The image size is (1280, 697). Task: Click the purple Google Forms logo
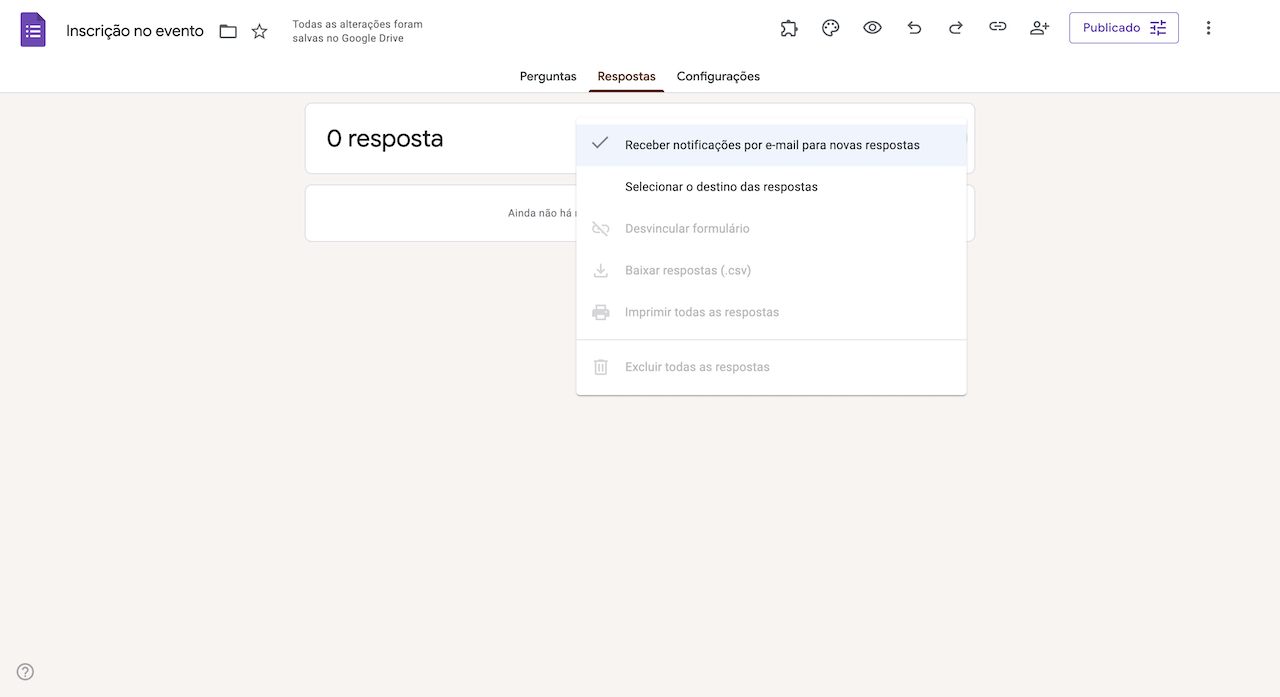pos(33,29)
